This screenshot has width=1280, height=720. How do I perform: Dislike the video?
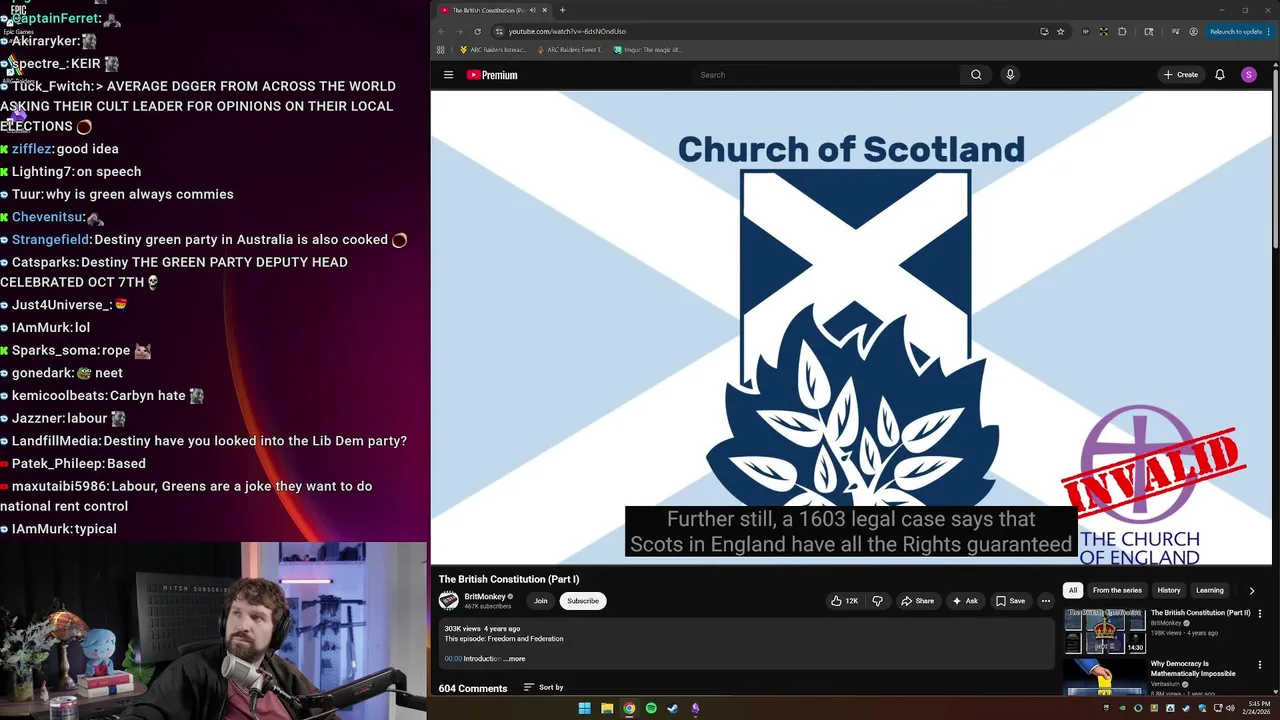tap(877, 601)
